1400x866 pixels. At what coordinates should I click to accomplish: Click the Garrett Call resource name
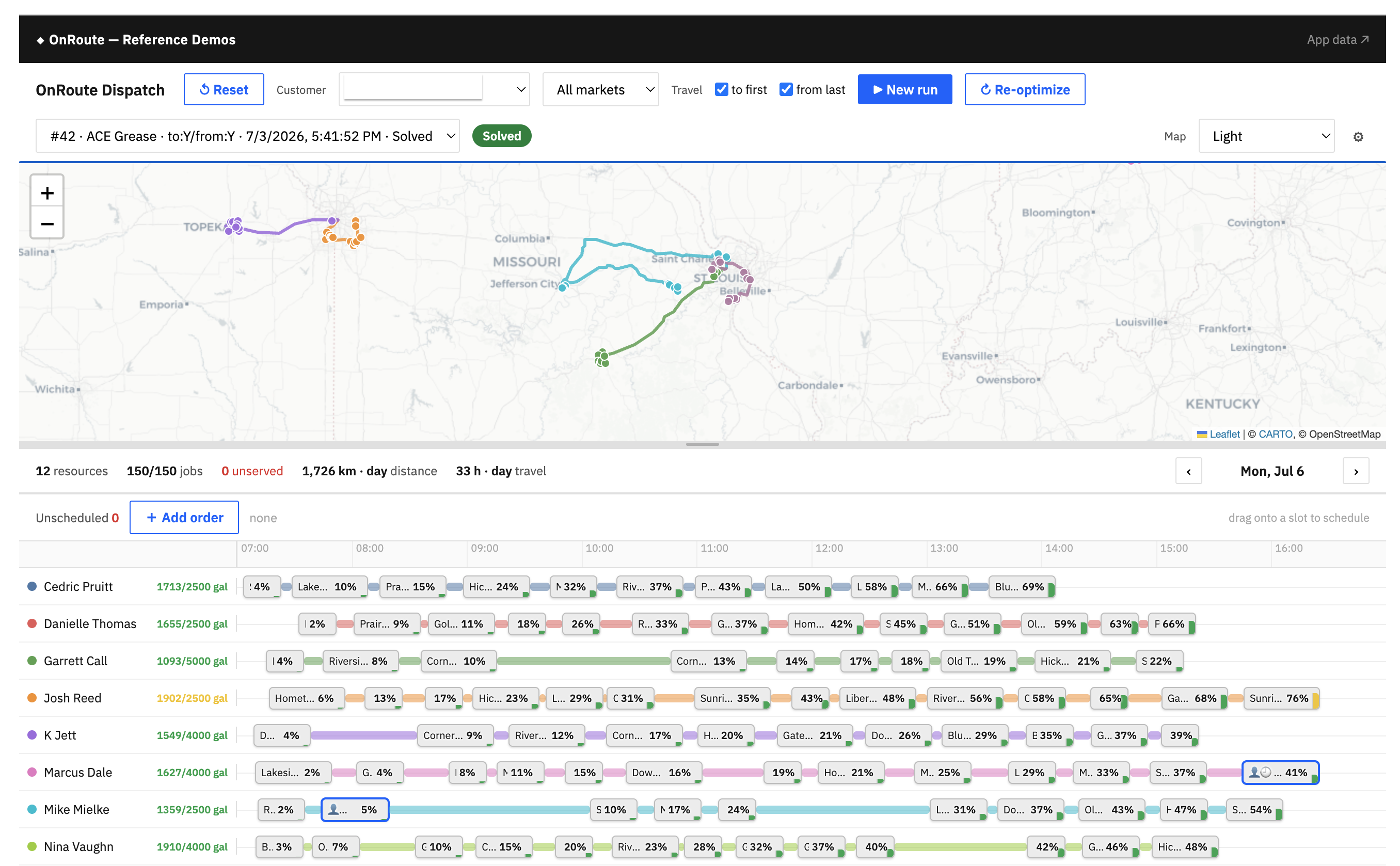(75, 661)
